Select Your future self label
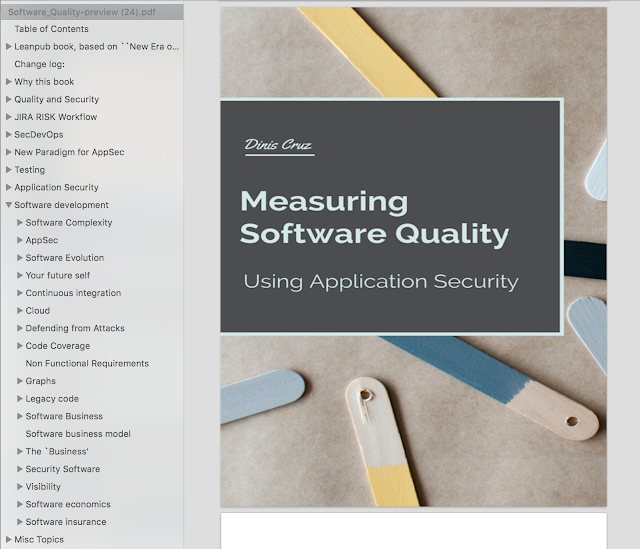This screenshot has width=640, height=549. pos(58,275)
